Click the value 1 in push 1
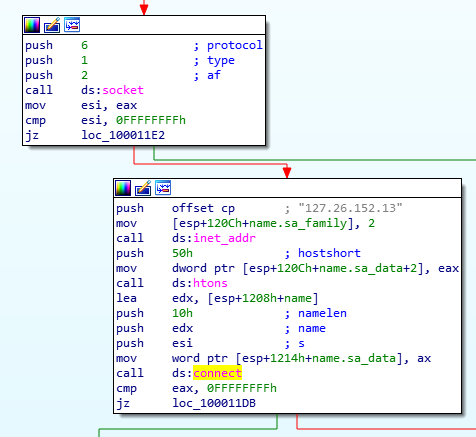 (85, 60)
